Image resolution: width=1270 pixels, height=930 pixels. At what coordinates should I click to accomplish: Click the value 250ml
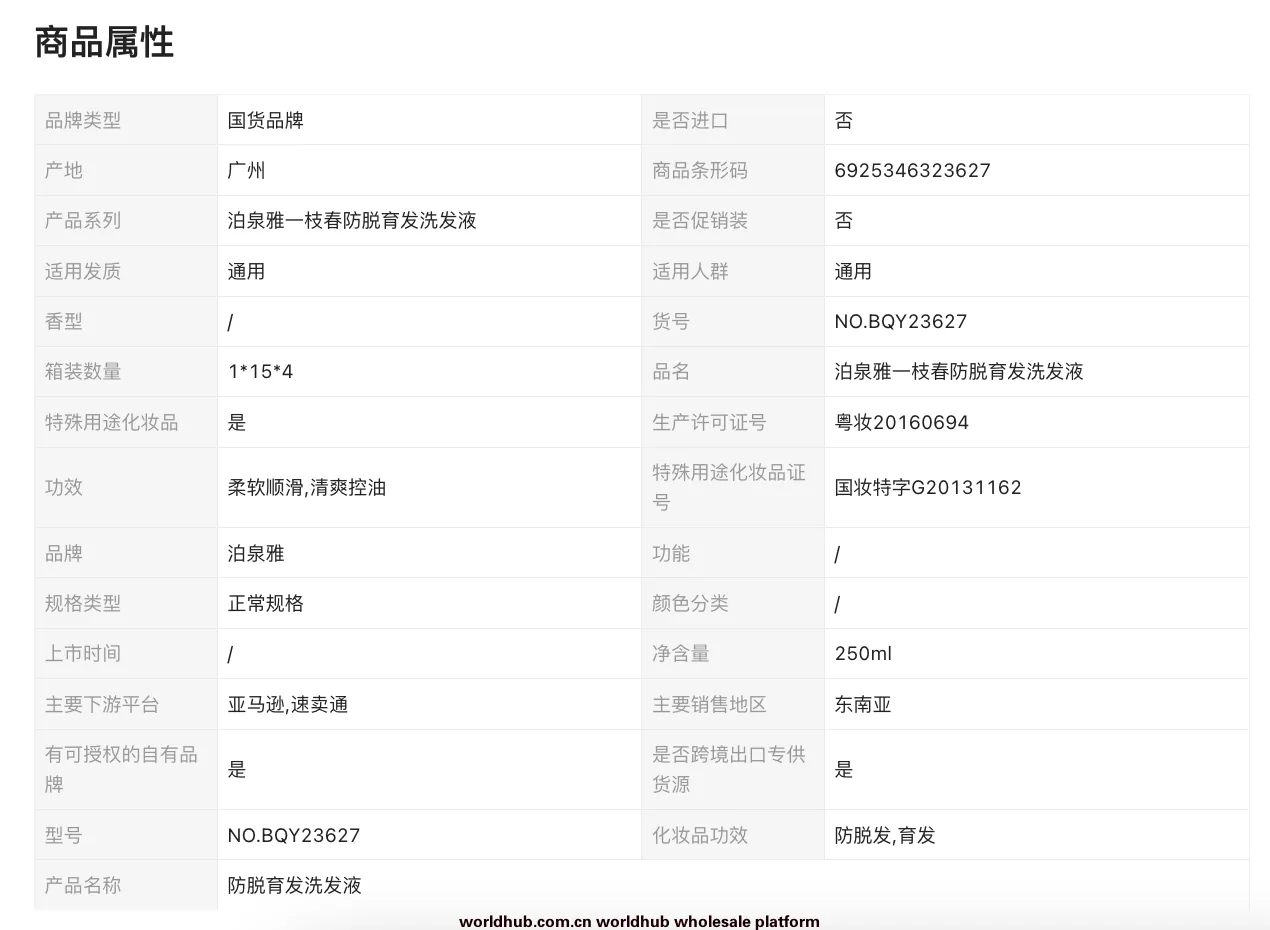coord(863,653)
